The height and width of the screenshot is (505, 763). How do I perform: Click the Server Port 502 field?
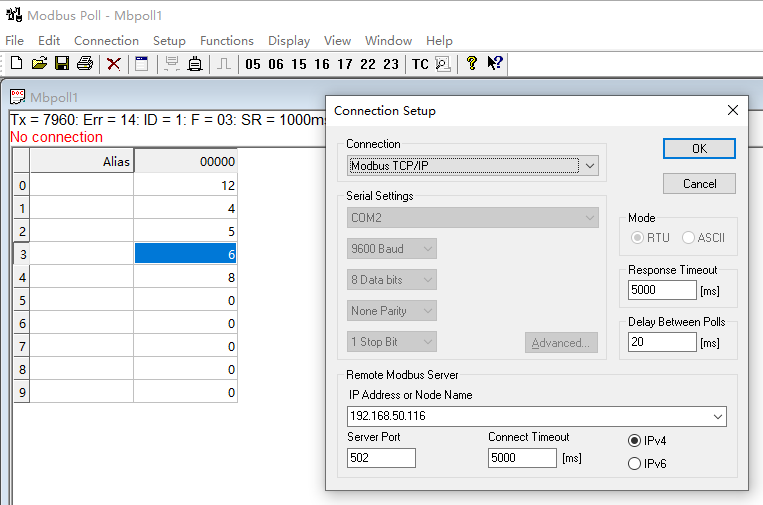[381, 458]
